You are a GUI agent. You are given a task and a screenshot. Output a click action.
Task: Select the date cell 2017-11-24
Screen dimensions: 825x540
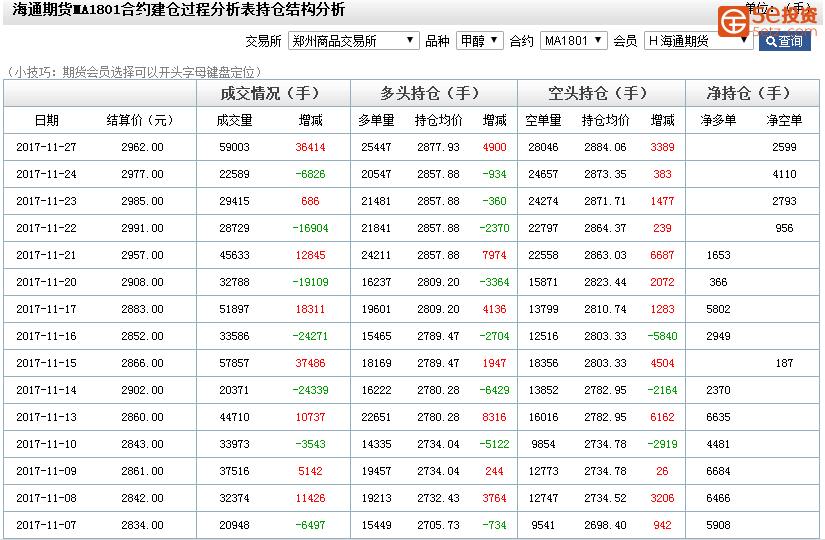point(46,174)
